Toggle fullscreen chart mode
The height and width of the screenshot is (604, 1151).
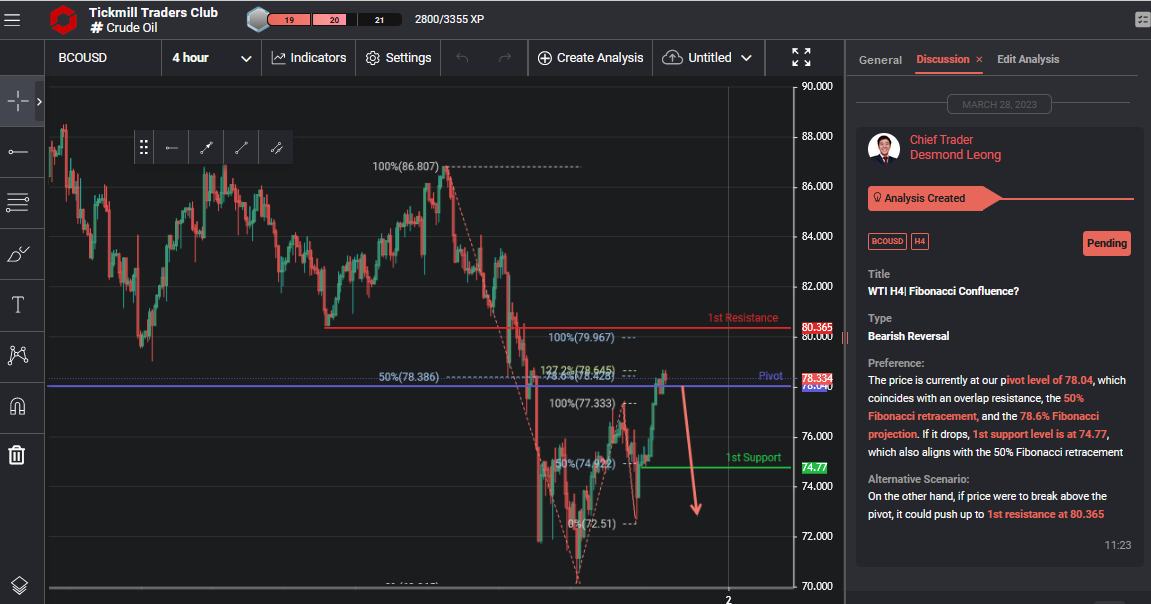pyautogui.click(x=801, y=57)
